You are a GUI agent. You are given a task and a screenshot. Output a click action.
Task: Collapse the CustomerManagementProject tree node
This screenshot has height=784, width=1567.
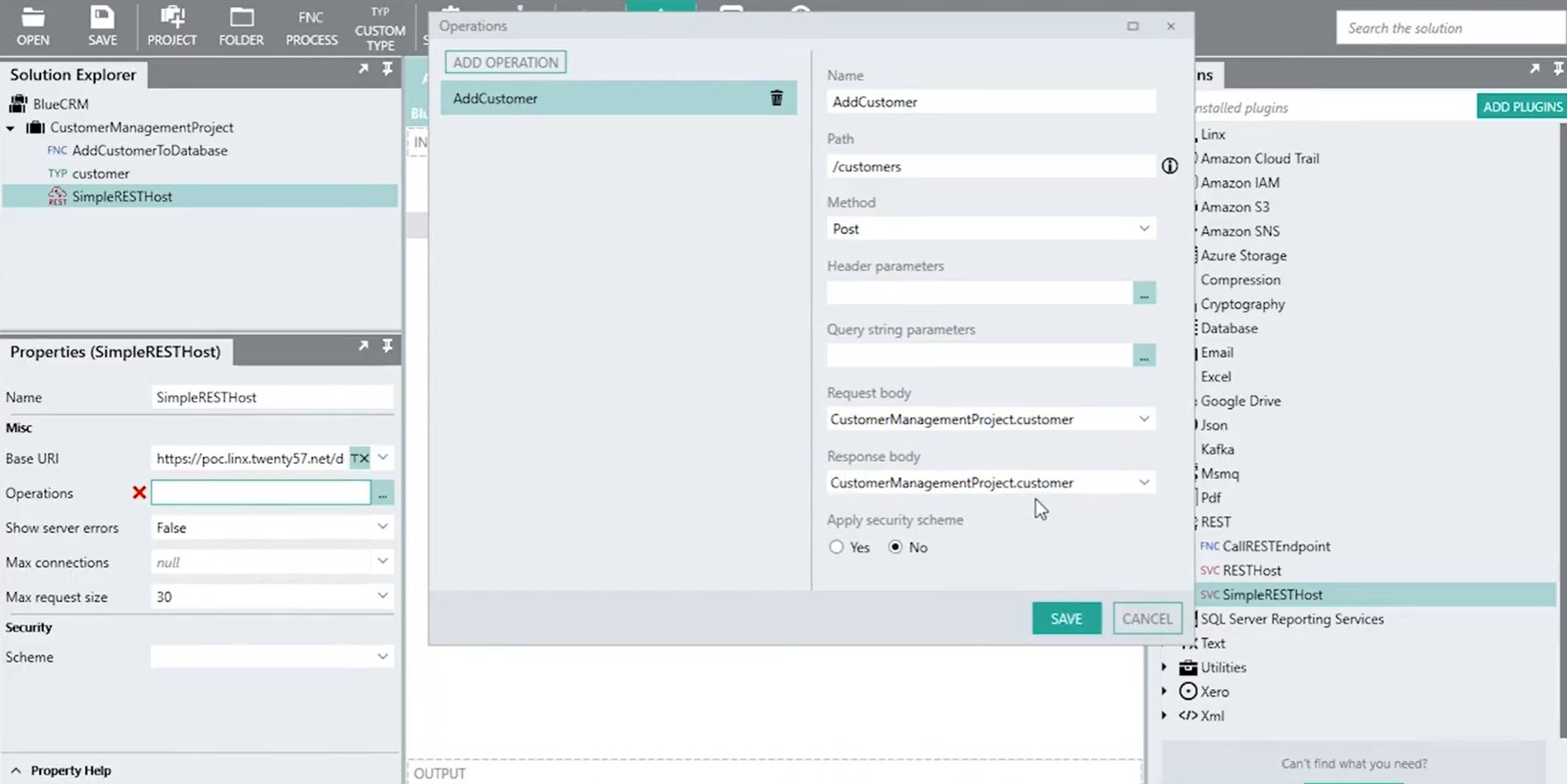[11, 128]
